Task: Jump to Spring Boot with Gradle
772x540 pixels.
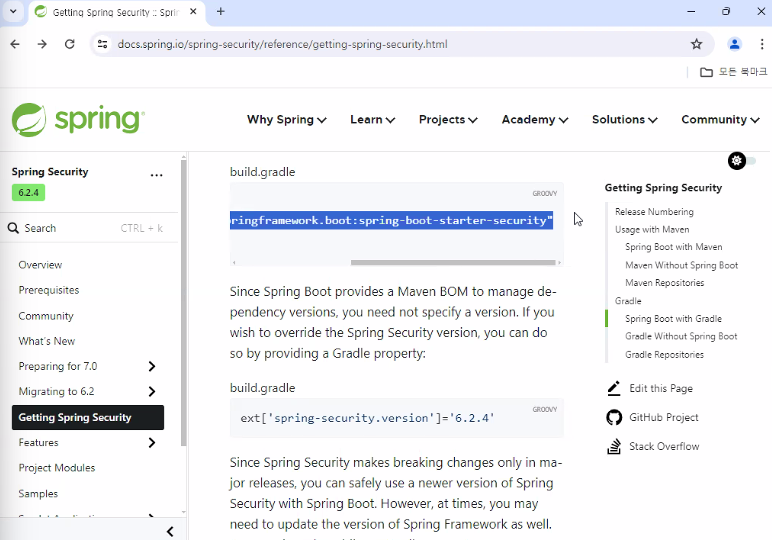Action: point(674,319)
